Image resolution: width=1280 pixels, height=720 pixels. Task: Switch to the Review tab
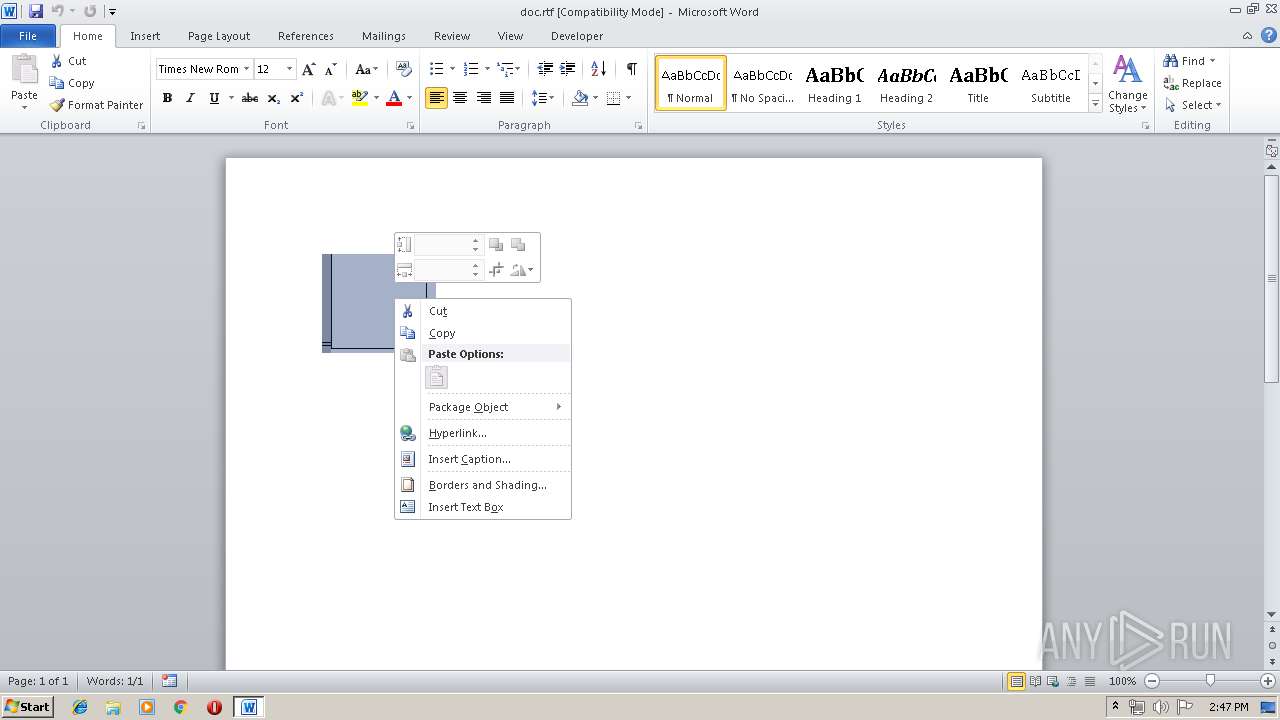pos(452,36)
